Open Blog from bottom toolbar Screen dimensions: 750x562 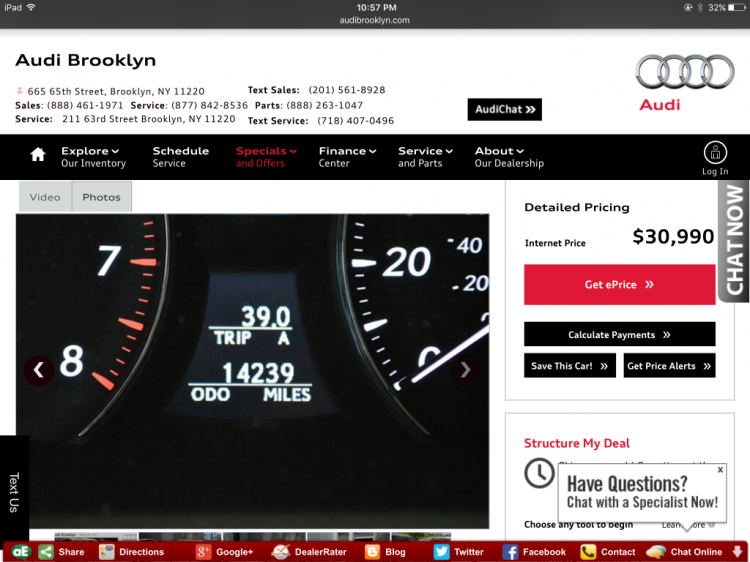385,552
